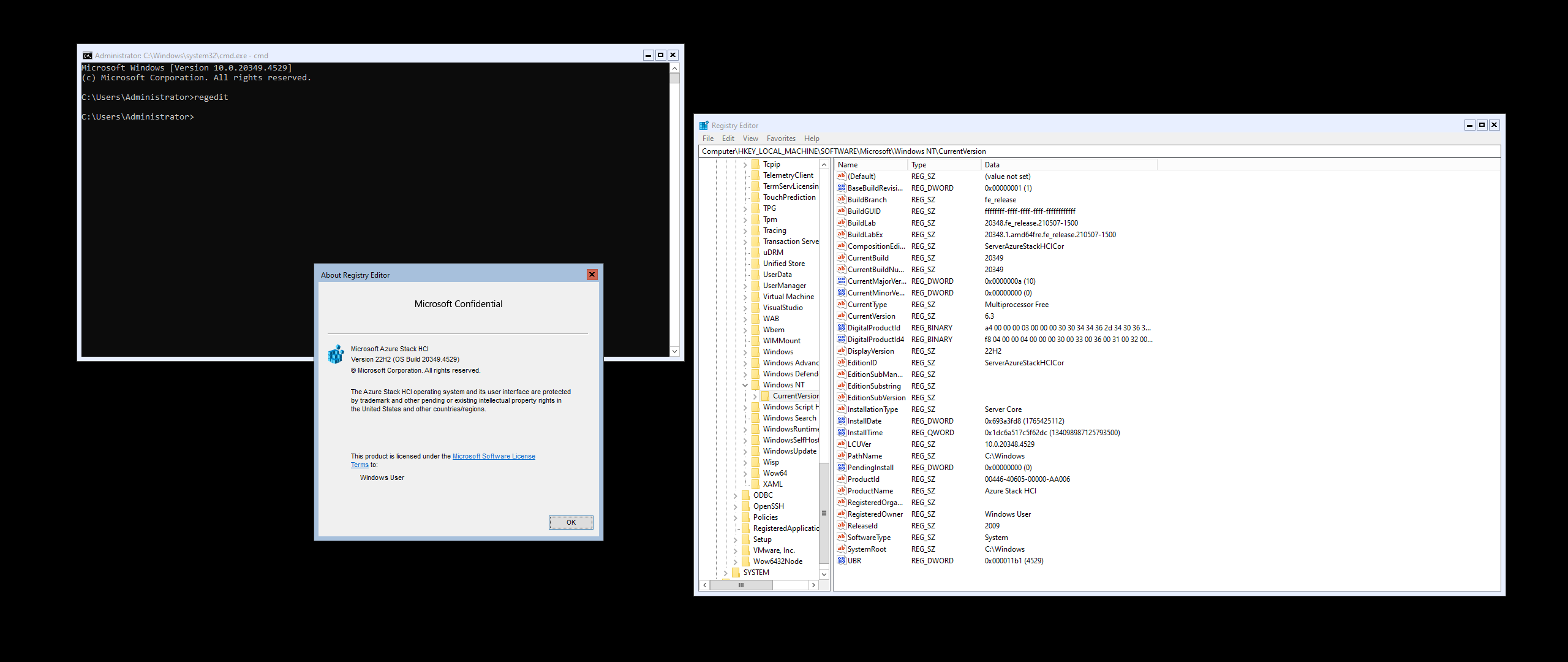Screen dimensions: 1568x662
Task: Click the WindowsUpdate folder icon
Action: pos(756,451)
